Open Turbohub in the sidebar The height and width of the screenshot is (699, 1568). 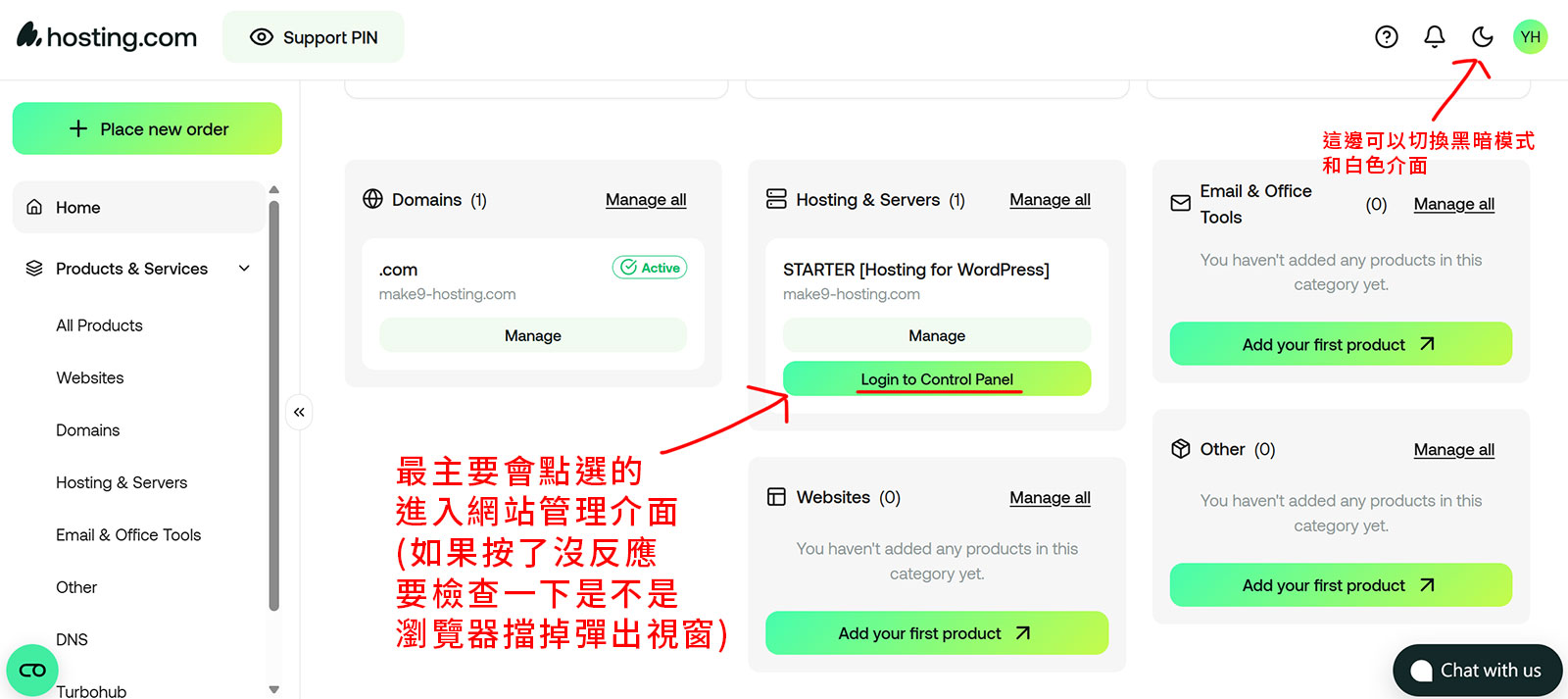[91, 690]
